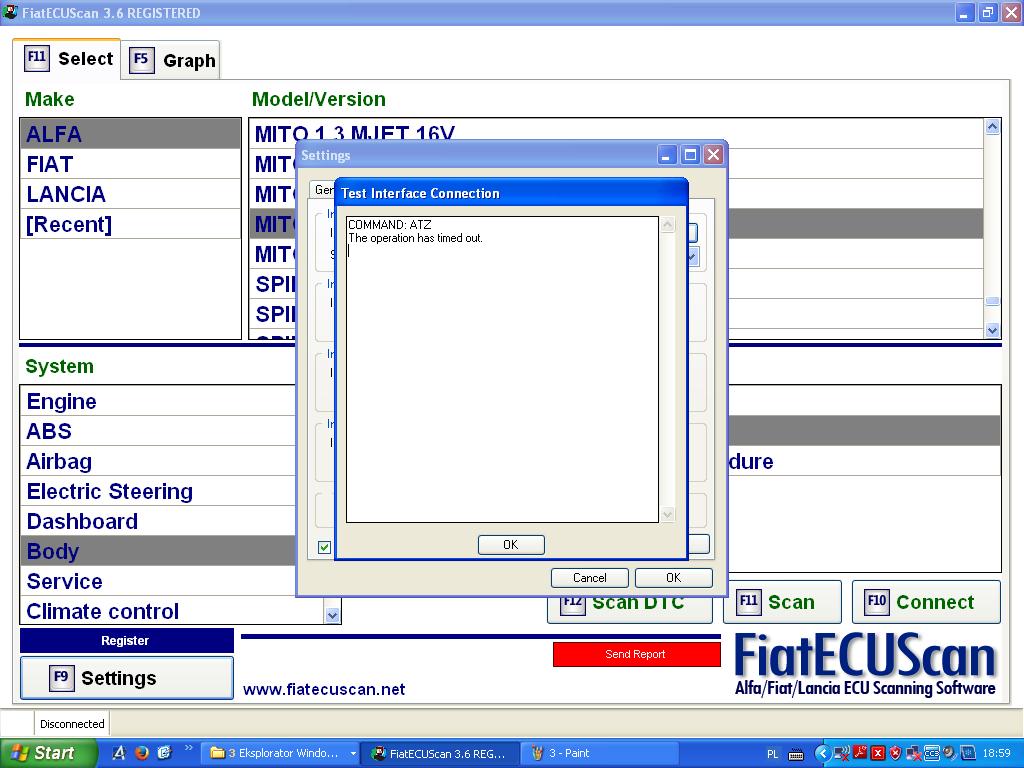Click the Scan button
Screen dimensions: 1024x768
[x=782, y=601]
